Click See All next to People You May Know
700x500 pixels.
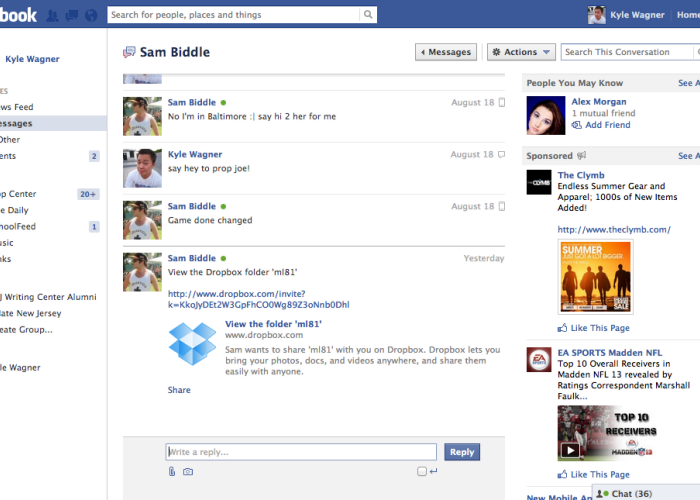[689, 83]
